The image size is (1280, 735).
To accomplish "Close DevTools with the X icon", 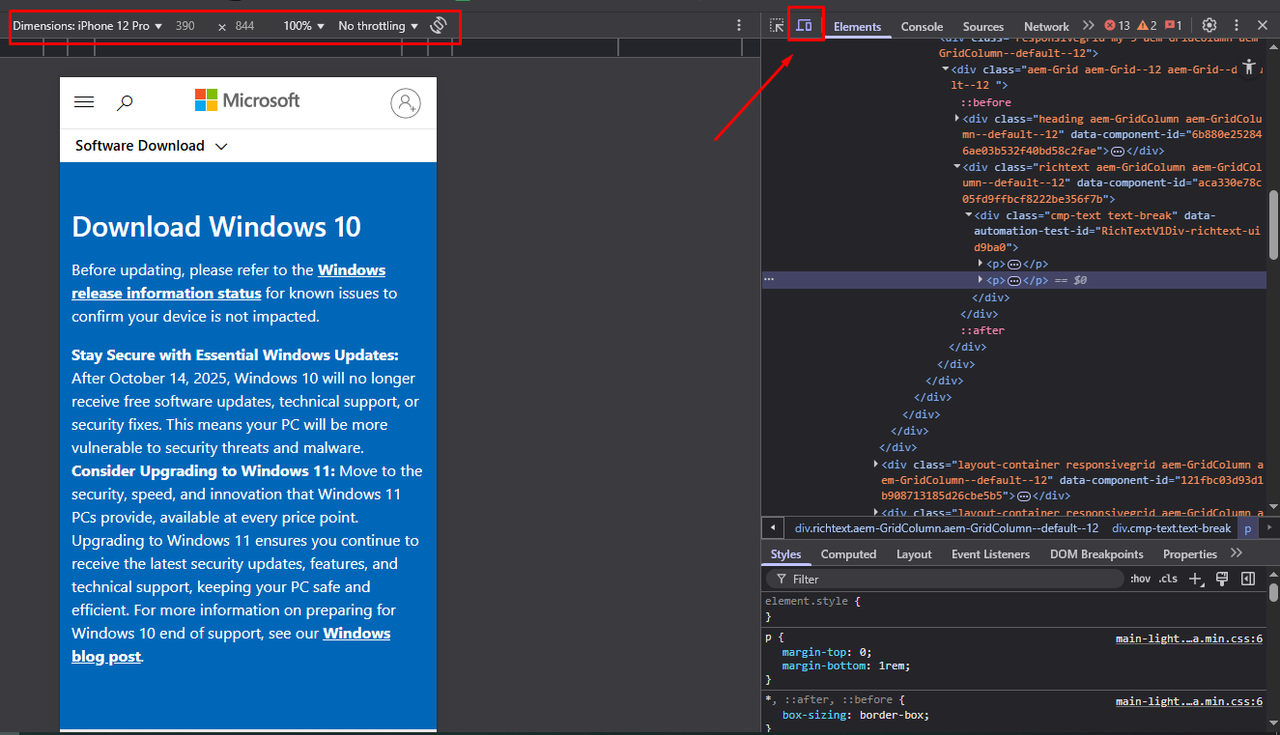I will pyautogui.click(x=1262, y=26).
